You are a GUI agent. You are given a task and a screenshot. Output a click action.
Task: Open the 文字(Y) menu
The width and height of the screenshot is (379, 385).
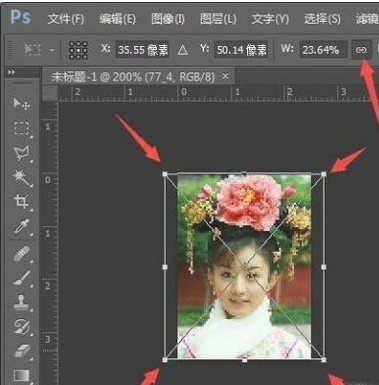click(270, 19)
